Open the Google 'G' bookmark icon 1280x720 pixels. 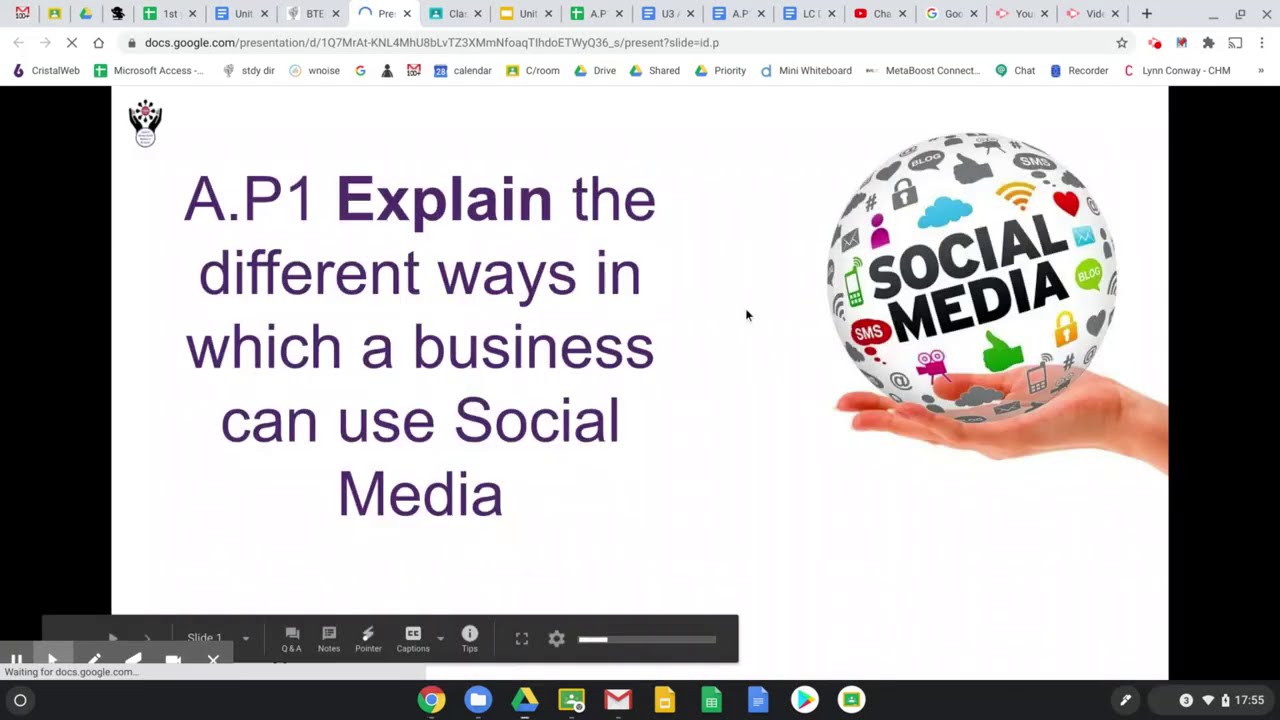click(360, 71)
